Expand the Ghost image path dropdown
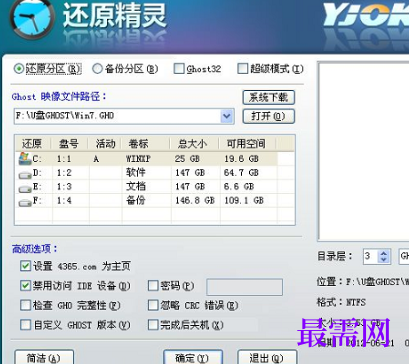 227,116
